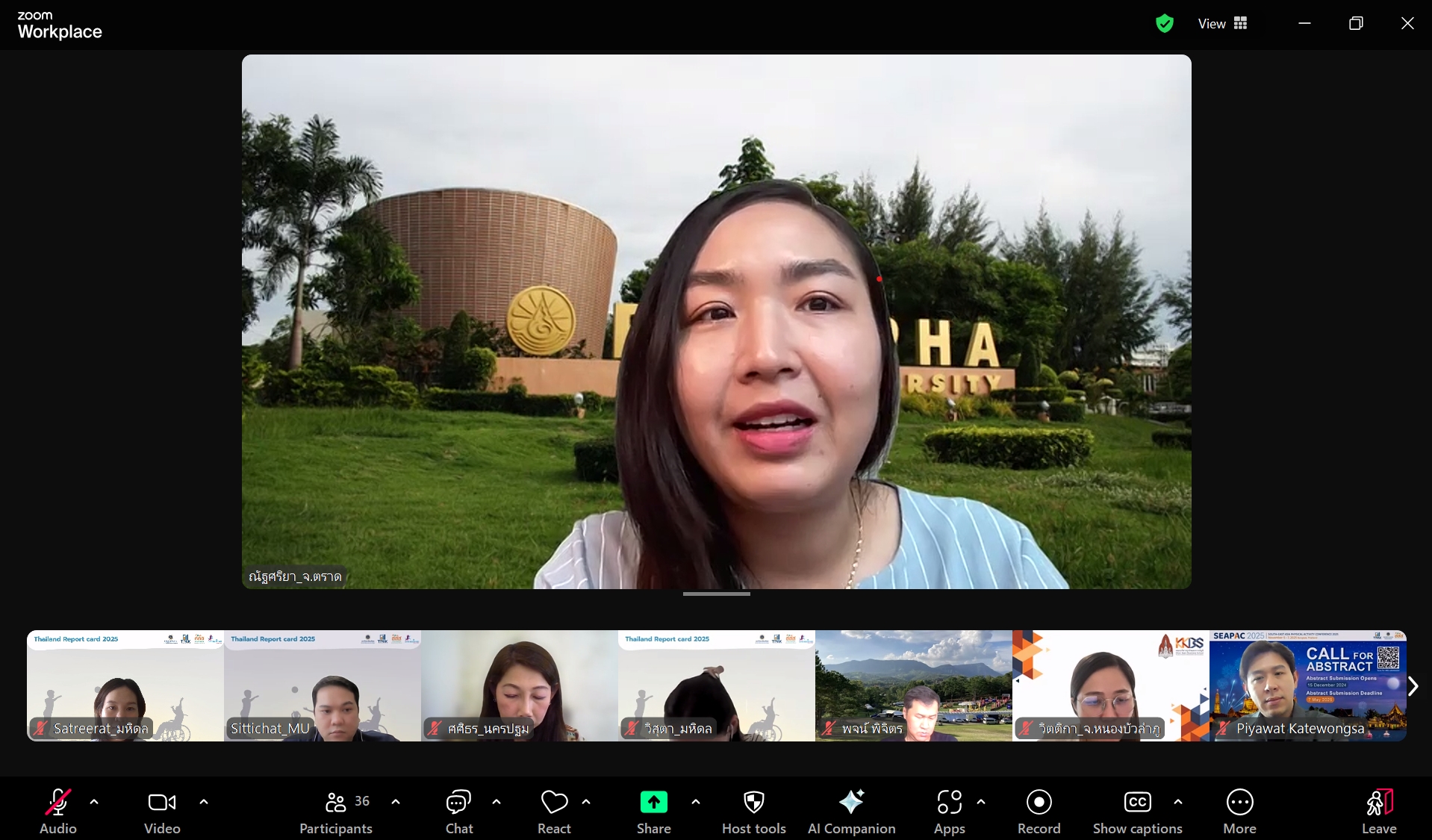Screen dimensions: 1432x840
Task: Click the React heart icon
Action: tap(554, 811)
